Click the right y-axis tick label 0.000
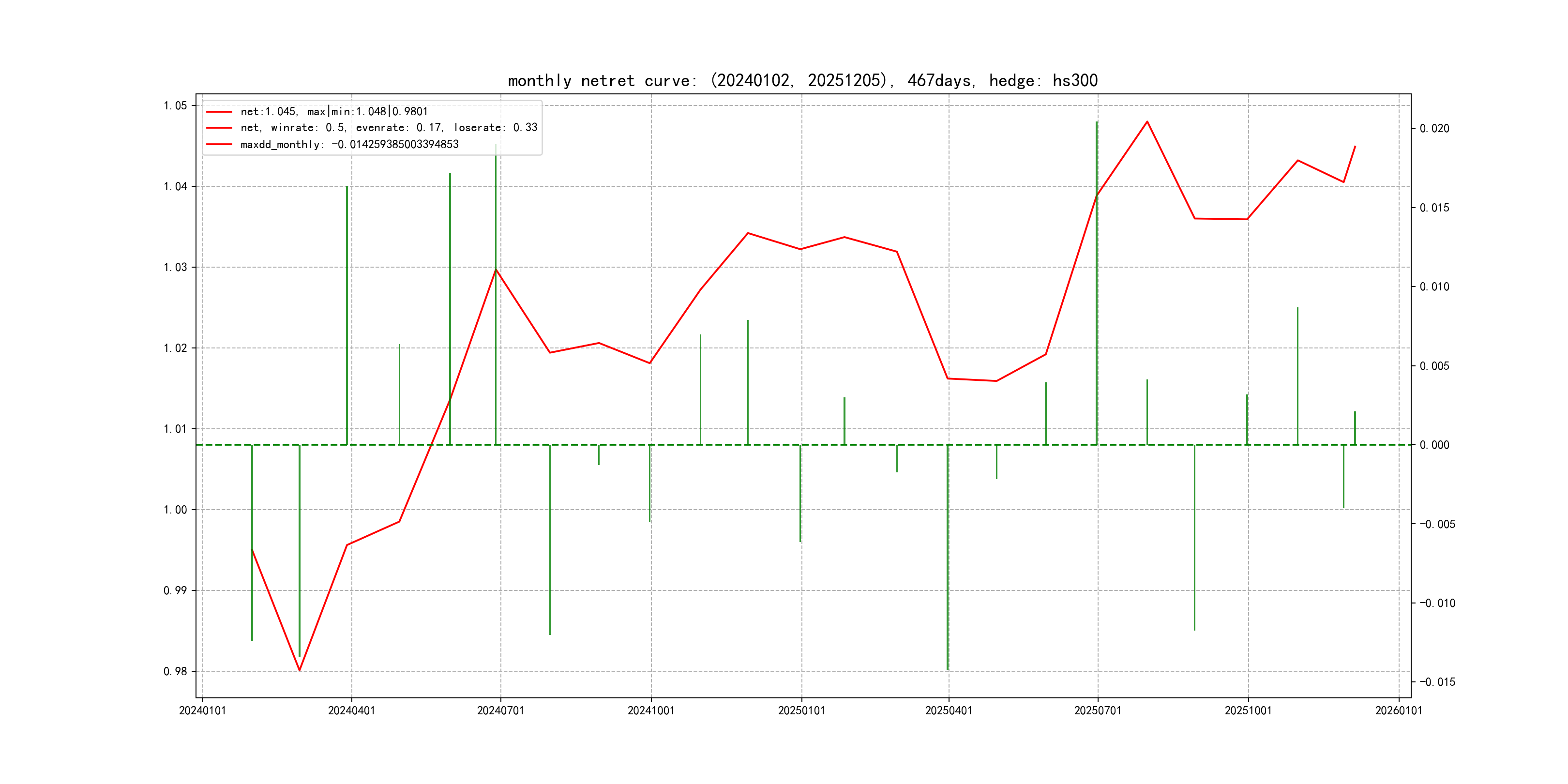This screenshot has height=784, width=1568. [x=1434, y=445]
